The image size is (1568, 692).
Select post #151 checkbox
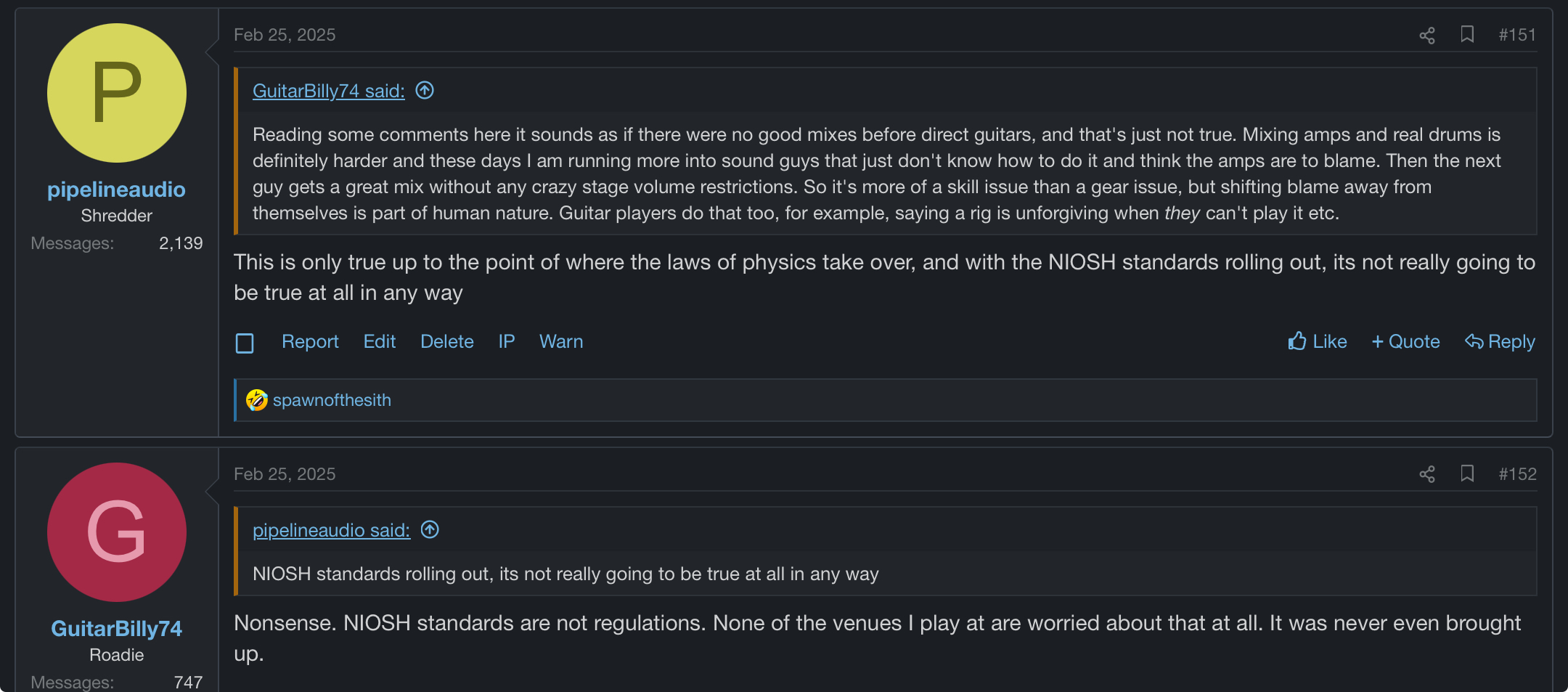(x=245, y=343)
